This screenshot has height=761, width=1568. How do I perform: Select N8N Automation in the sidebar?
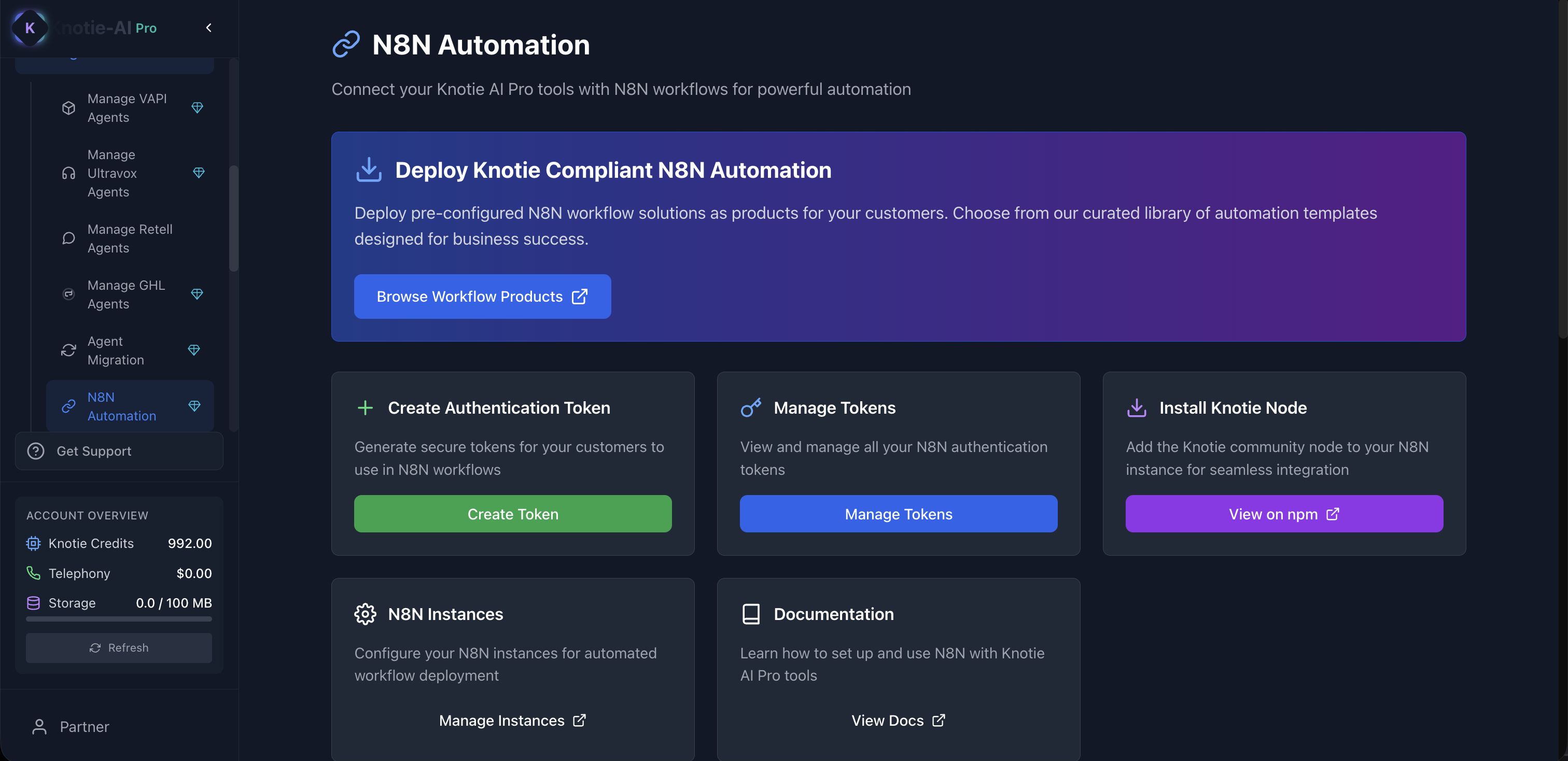[x=122, y=406]
